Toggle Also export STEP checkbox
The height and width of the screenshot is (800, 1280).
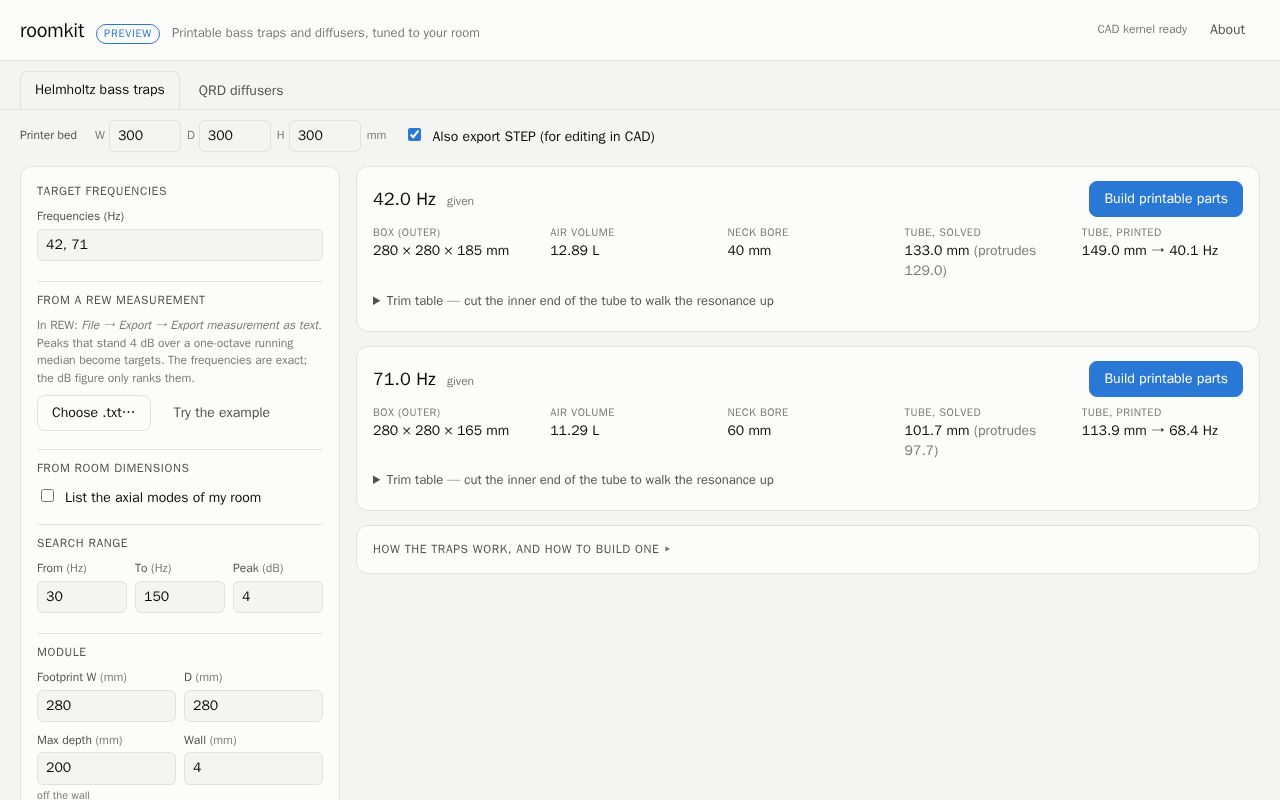point(414,135)
